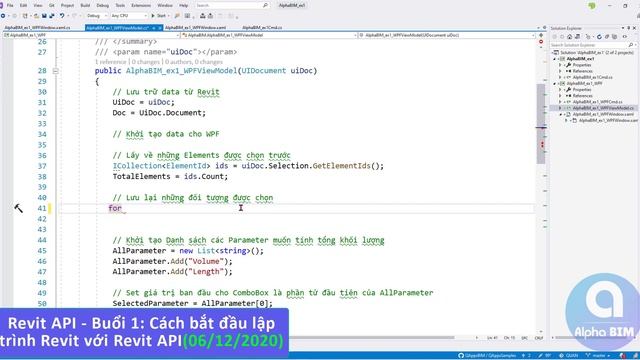Switch to AlphaBIM_ex1_WPFWindow.xaml tab
Image resolution: width=640 pixels, height=360 pixels.
195,27
